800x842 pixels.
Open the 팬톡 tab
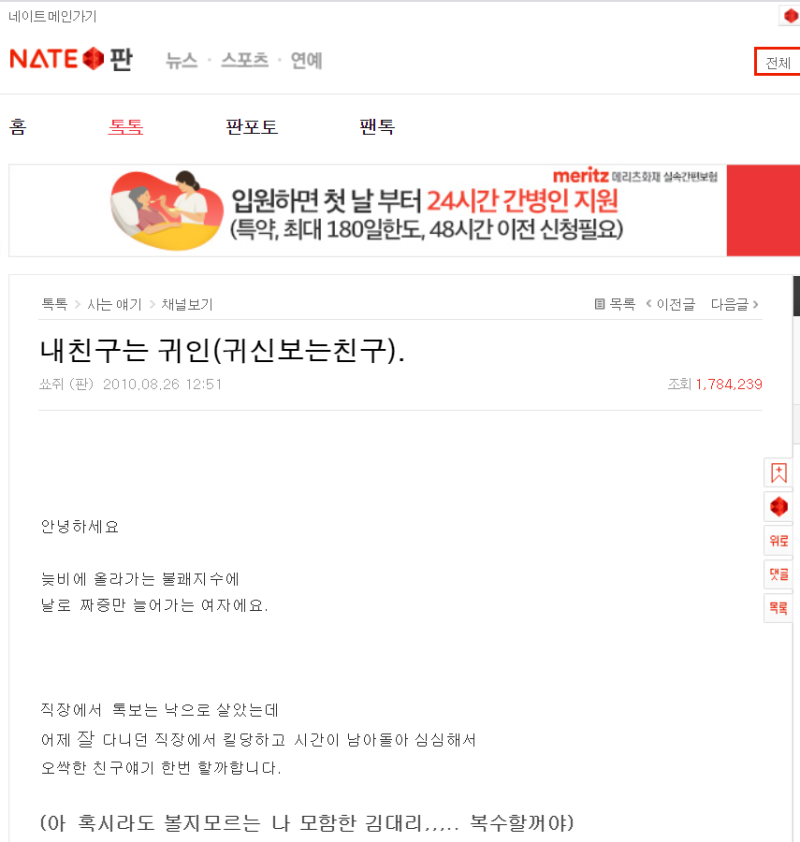377,127
